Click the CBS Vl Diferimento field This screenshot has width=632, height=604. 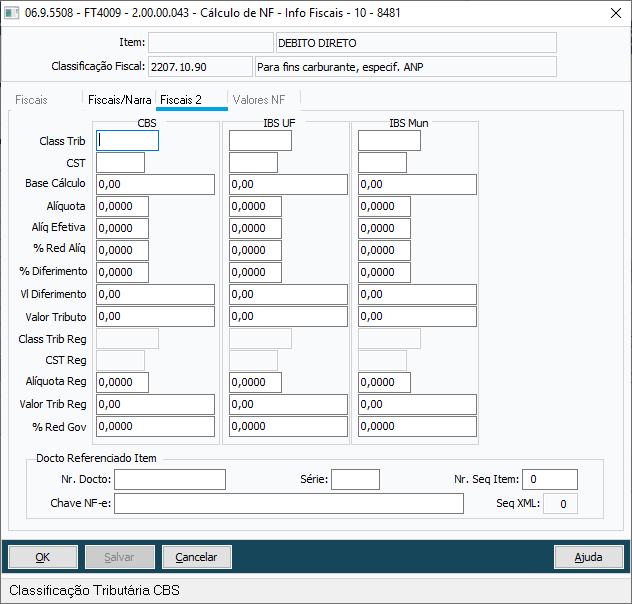pyautogui.click(x=156, y=295)
